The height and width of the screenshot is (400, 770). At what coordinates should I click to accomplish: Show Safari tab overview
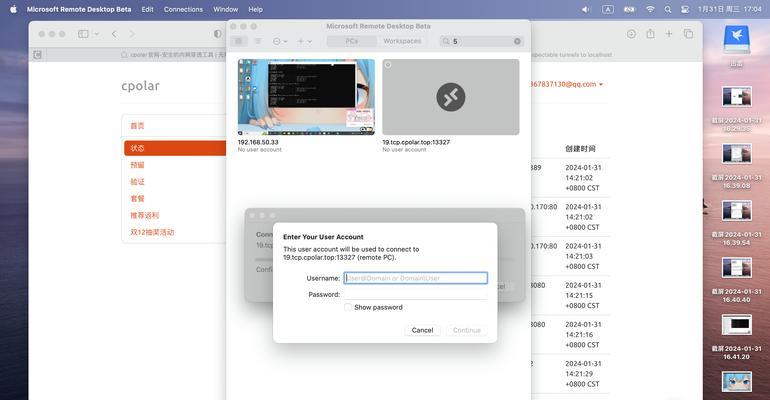[x=688, y=34]
